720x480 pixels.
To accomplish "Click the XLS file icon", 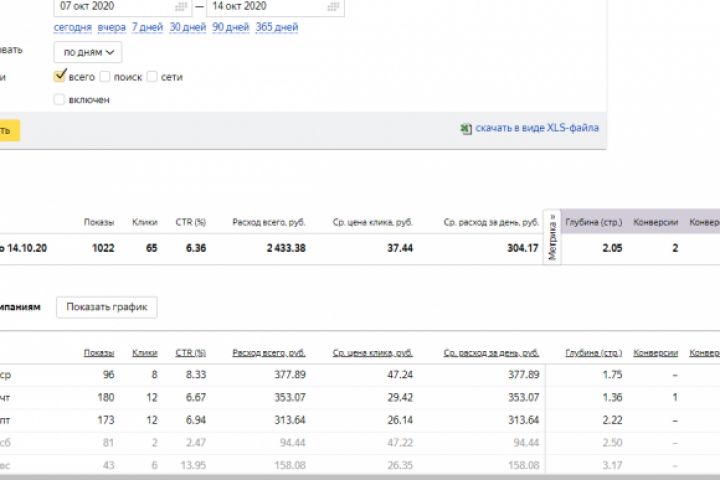I will coord(466,129).
